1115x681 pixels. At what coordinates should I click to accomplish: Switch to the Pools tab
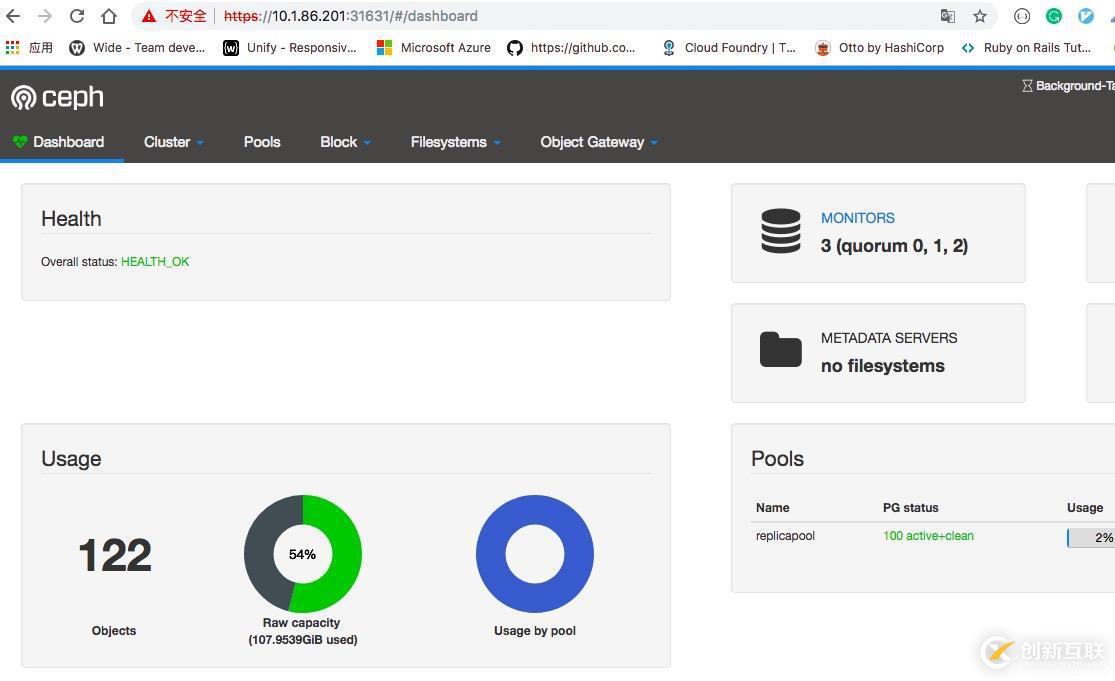coord(262,142)
